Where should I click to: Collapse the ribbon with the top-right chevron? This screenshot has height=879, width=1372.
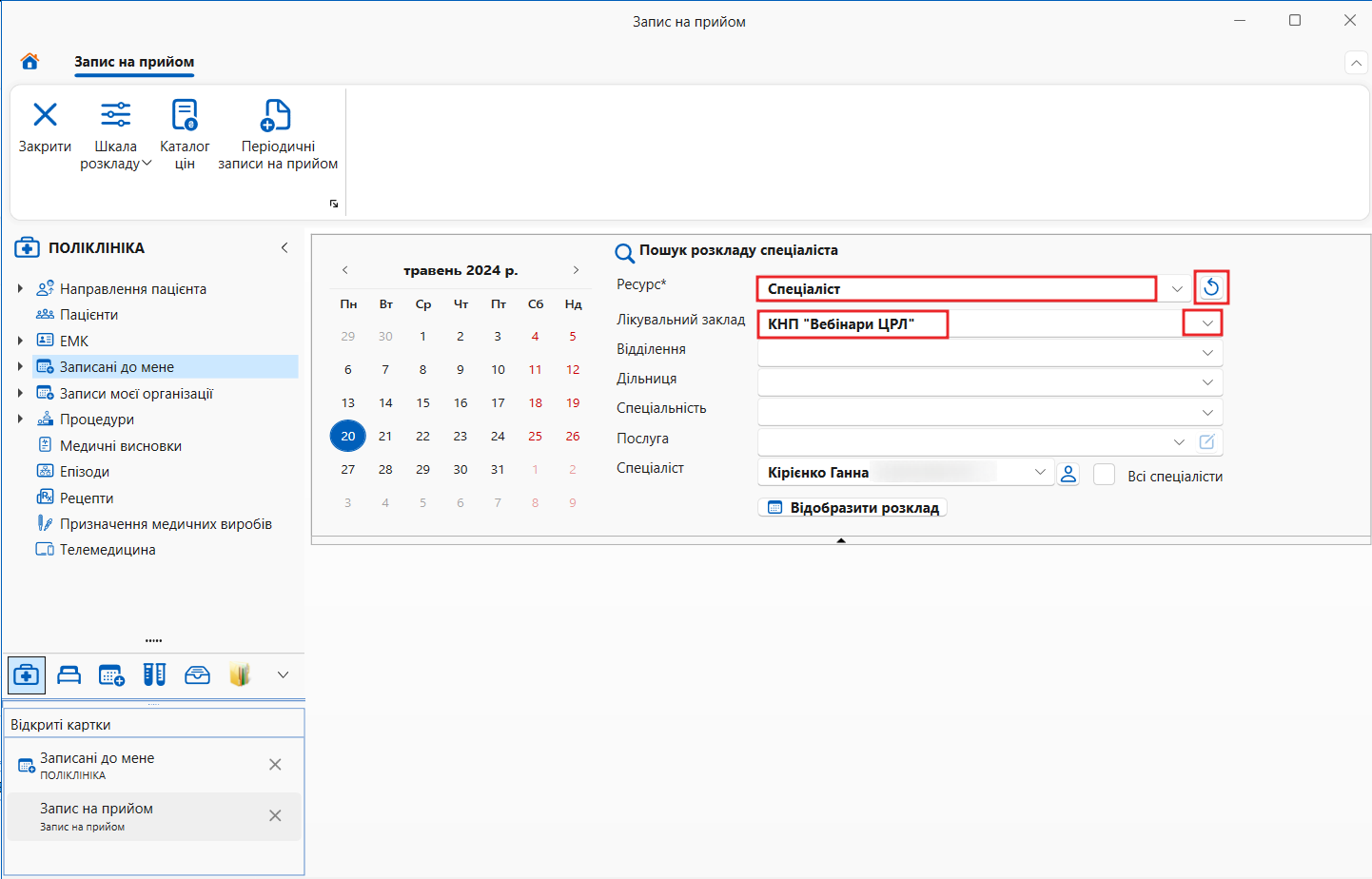click(x=1356, y=63)
